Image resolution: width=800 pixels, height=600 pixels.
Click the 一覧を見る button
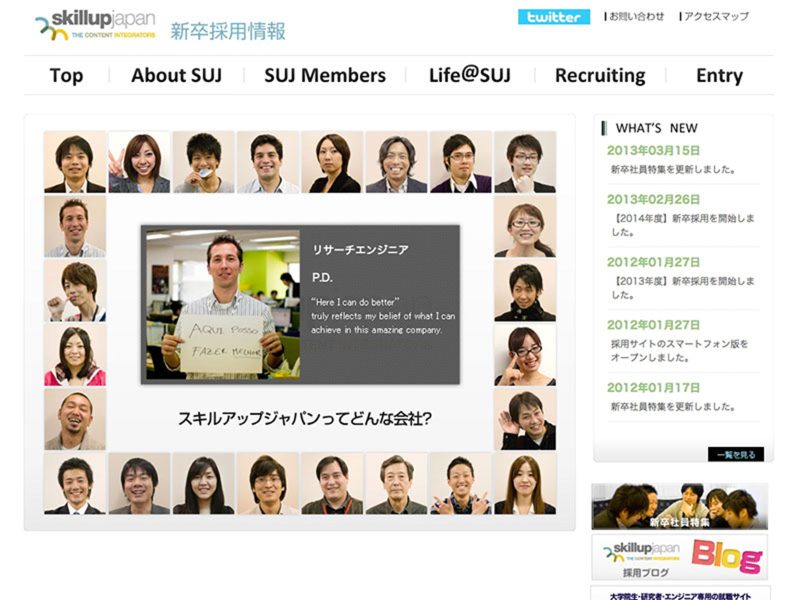pyautogui.click(x=735, y=454)
